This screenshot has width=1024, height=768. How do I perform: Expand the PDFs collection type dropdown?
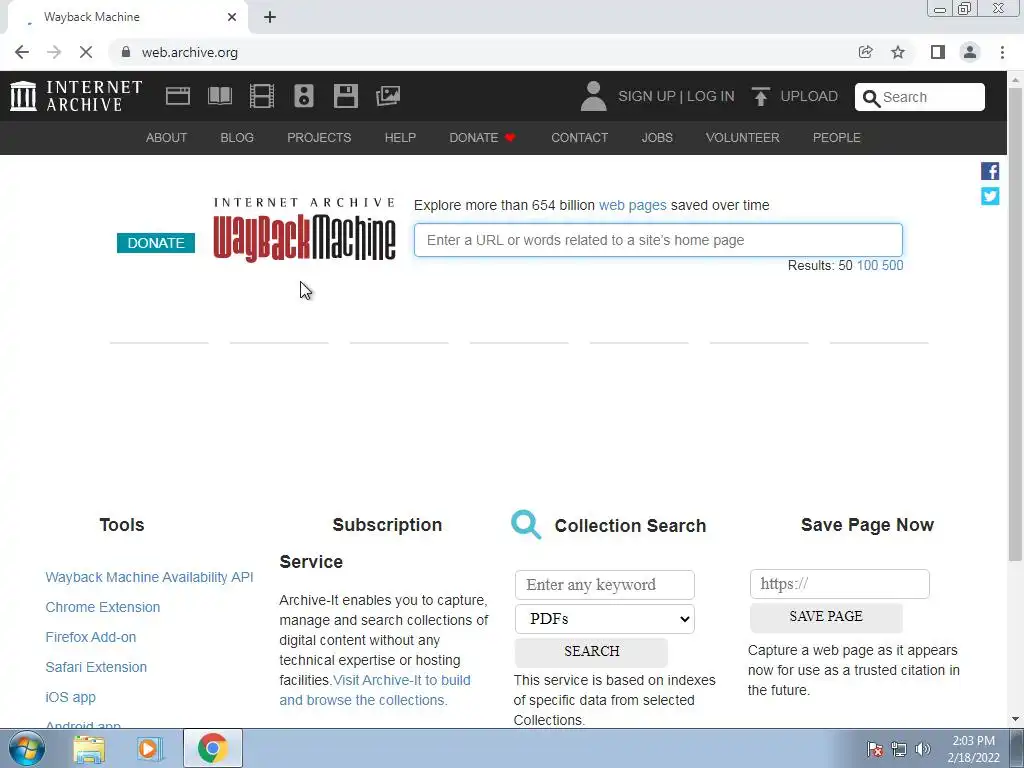tap(605, 619)
